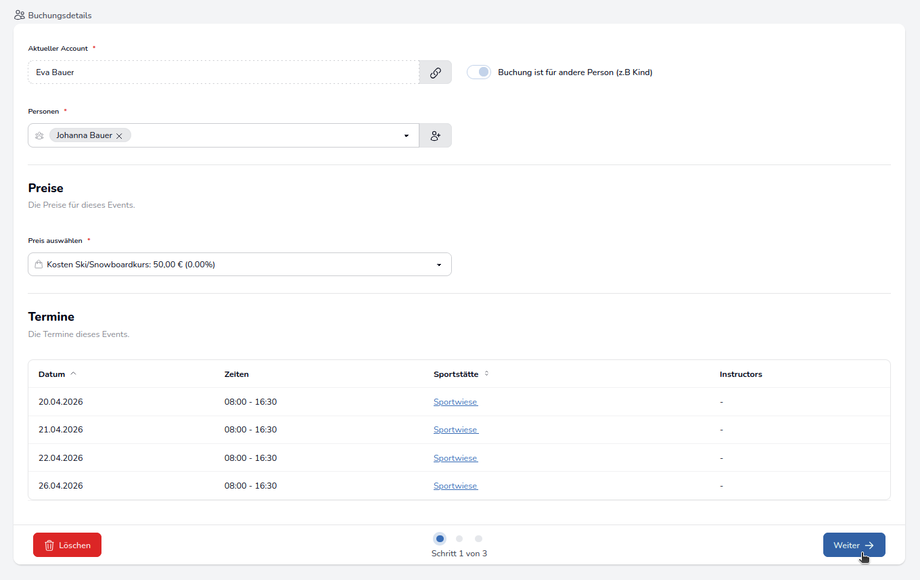Select the first step indicator dot
This screenshot has height=580, width=920.
click(x=440, y=539)
